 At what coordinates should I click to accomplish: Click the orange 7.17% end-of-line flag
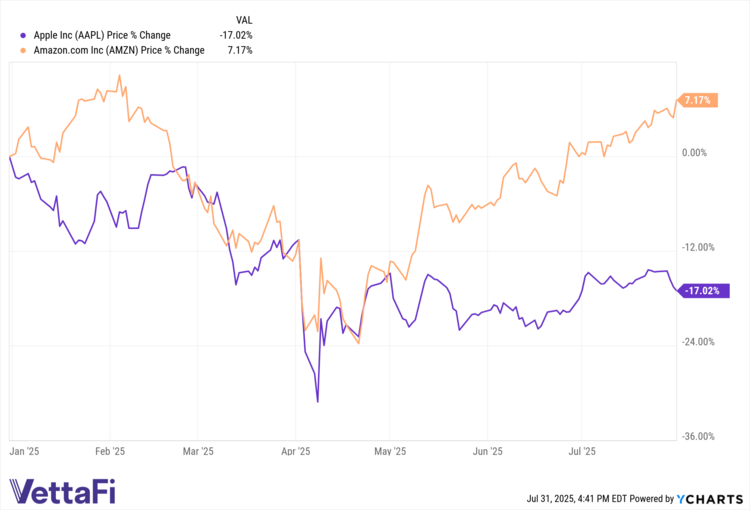[x=699, y=100]
